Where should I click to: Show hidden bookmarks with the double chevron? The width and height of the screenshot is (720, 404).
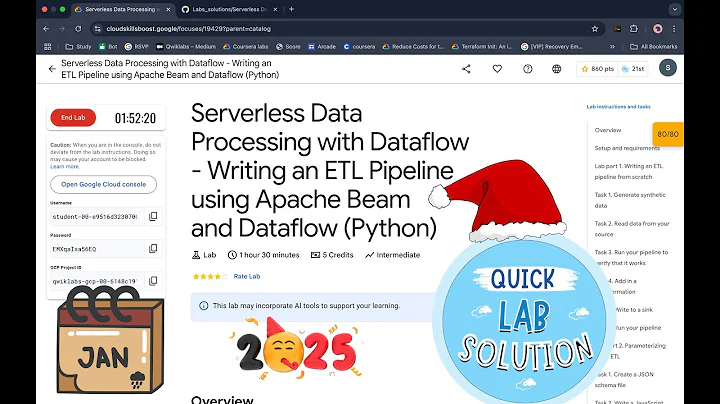pos(612,46)
